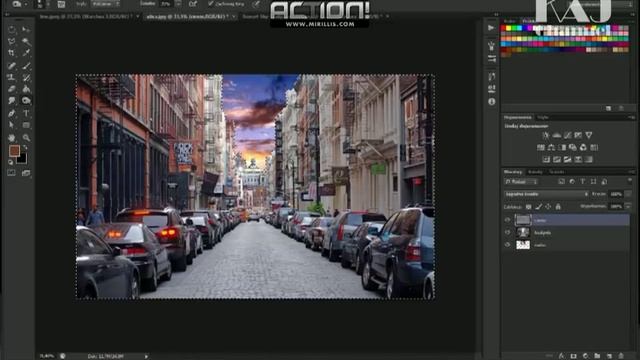Select the highlighted Burn/Sponge tool
640x360 pixels.
click(x=26, y=100)
